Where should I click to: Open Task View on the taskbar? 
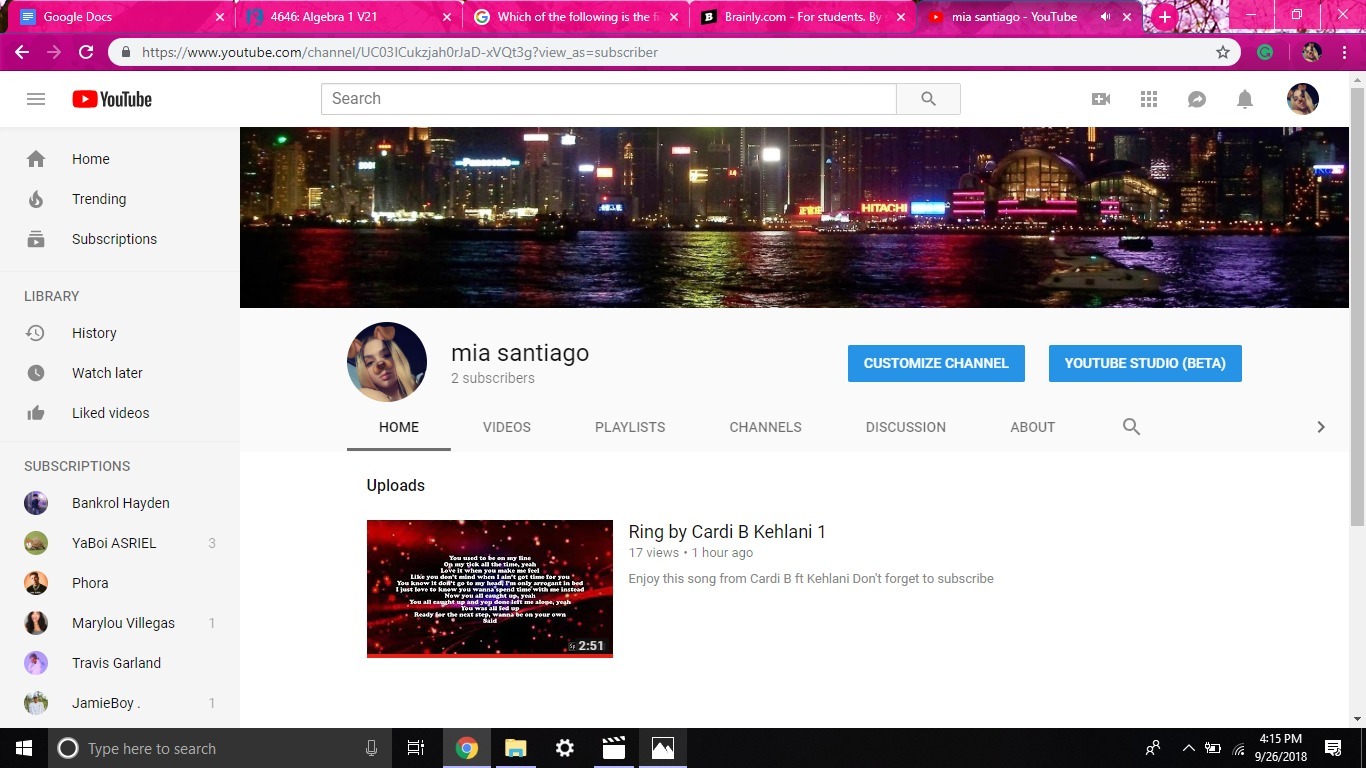click(416, 748)
